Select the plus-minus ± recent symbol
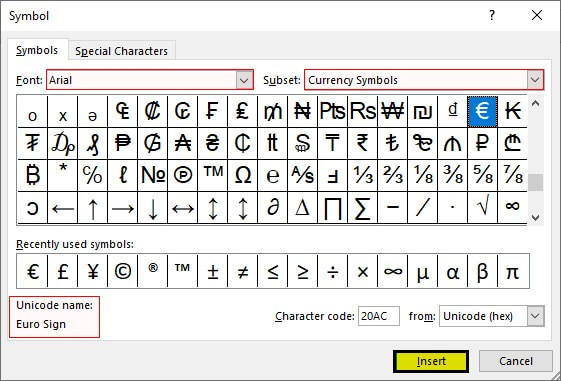Viewport: 561px width, 381px height. coord(213,271)
